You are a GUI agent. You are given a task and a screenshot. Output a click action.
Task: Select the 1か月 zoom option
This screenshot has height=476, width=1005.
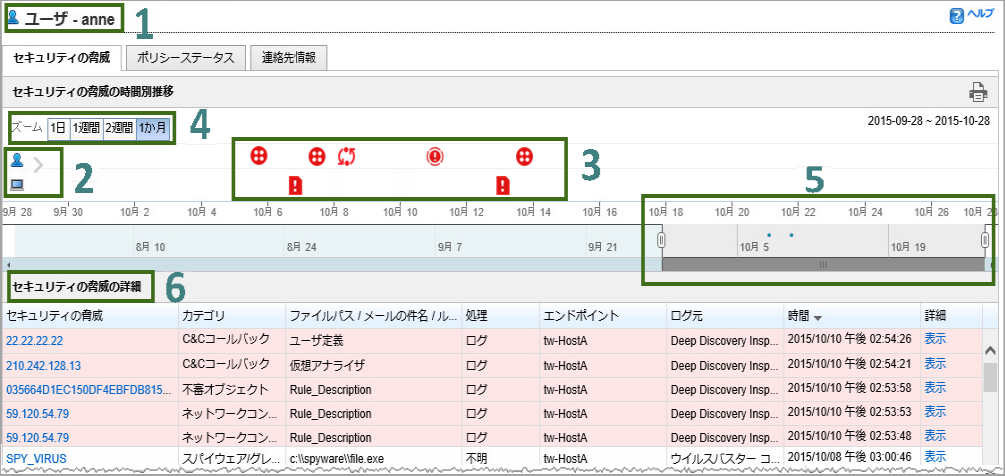coord(153,128)
